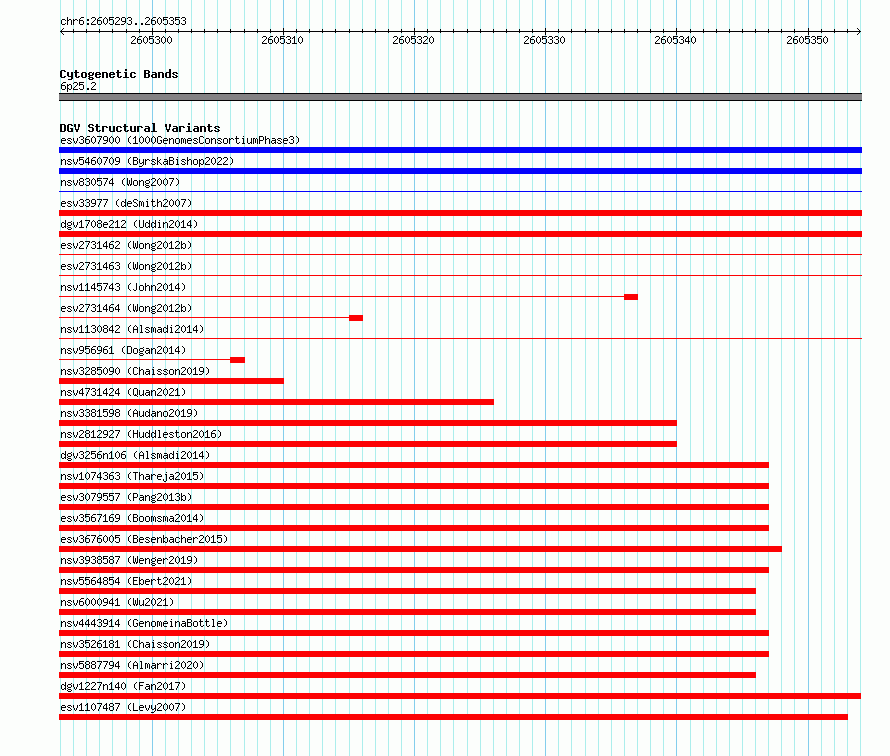Click the red block of nsv956961 (Dogan2014)
The height and width of the screenshot is (756, 890).
(x=237, y=360)
